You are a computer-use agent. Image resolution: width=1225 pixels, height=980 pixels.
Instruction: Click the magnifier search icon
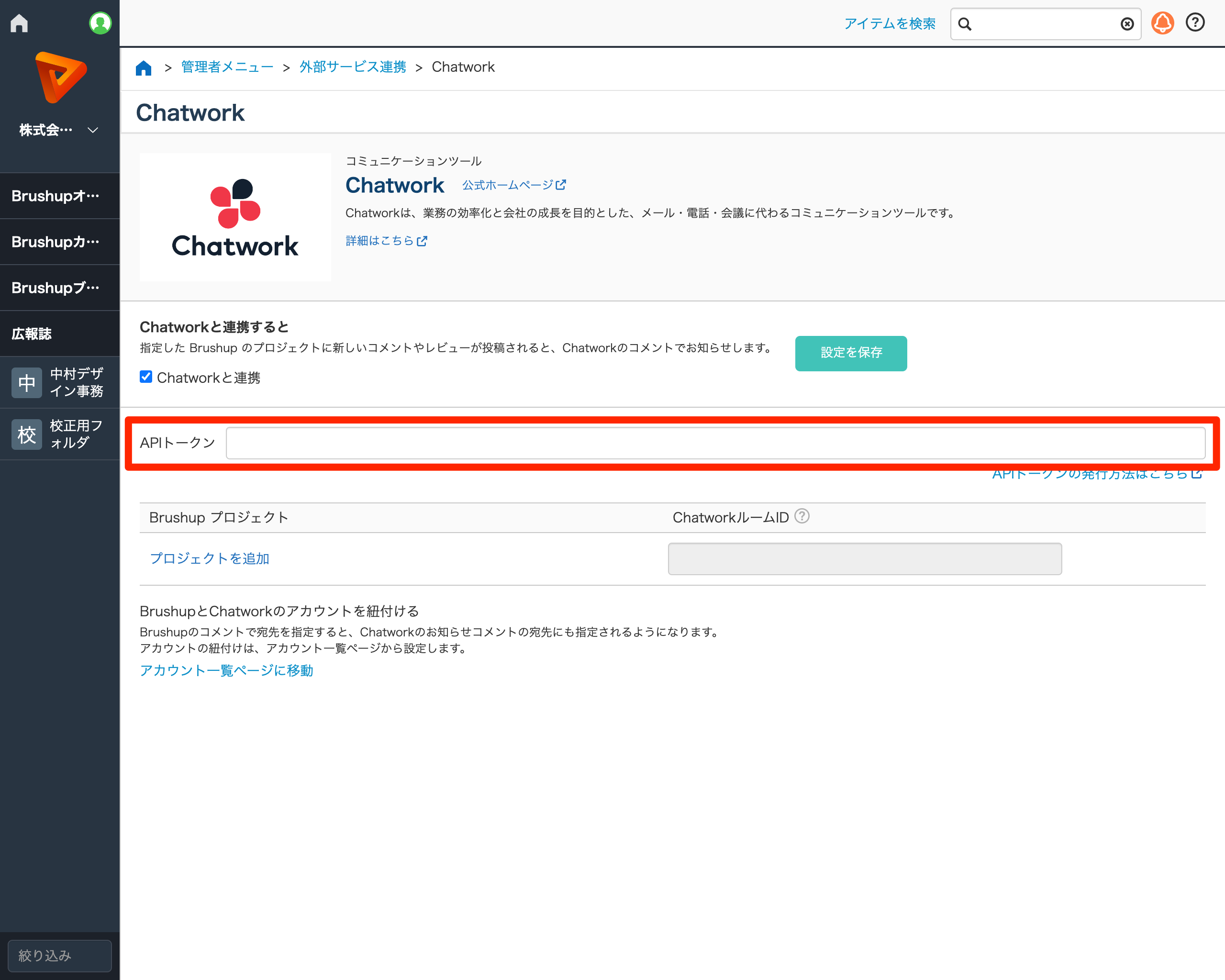click(x=965, y=24)
